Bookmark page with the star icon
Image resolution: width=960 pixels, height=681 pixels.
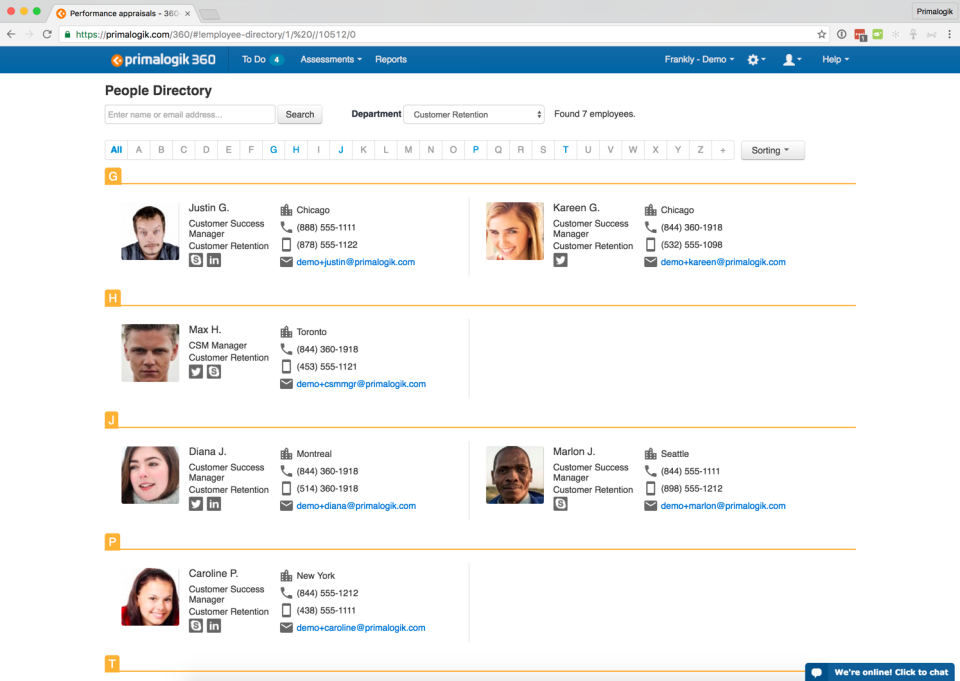click(822, 34)
